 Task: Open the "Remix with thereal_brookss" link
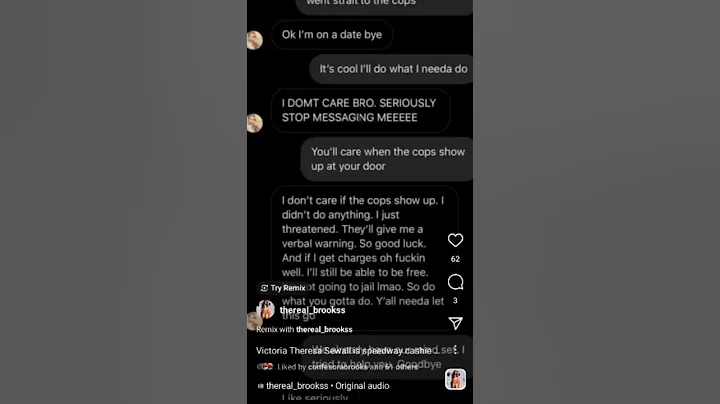point(304,329)
